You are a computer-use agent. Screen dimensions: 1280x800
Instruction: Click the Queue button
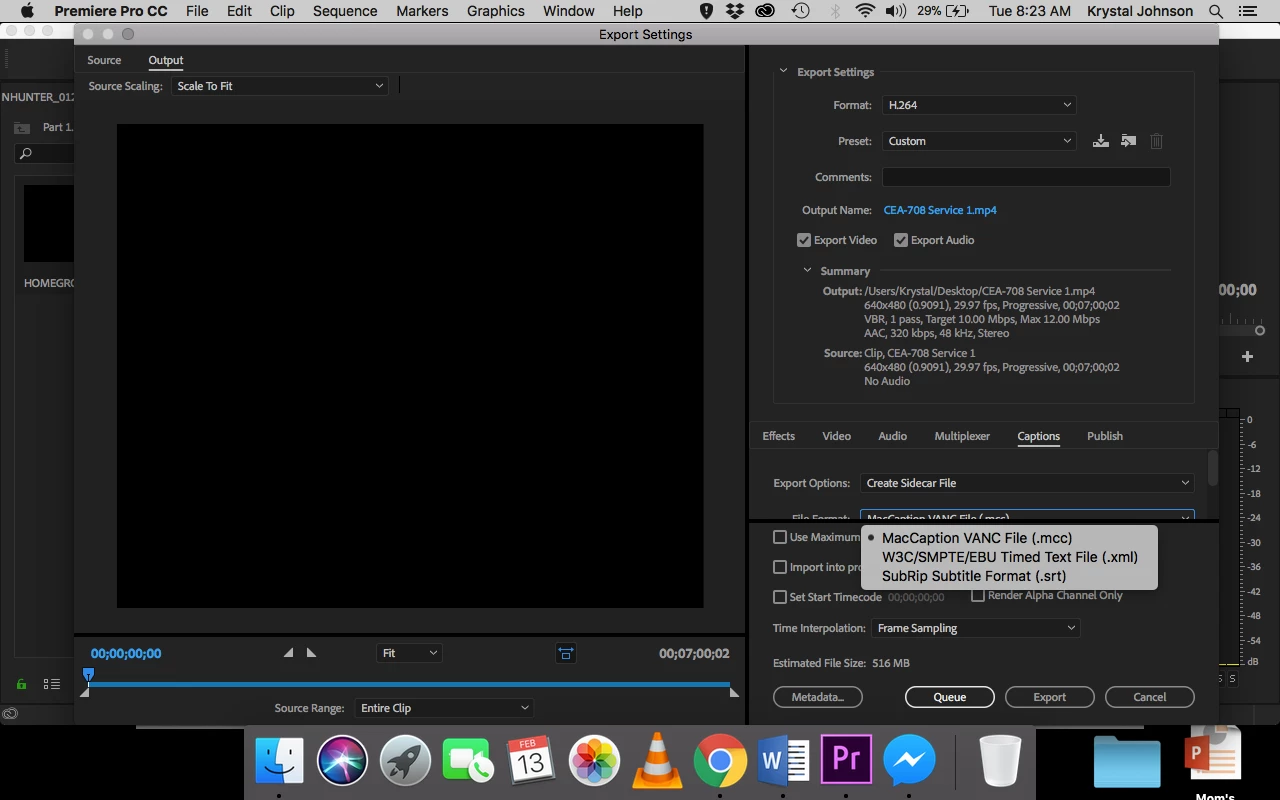[x=950, y=697]
